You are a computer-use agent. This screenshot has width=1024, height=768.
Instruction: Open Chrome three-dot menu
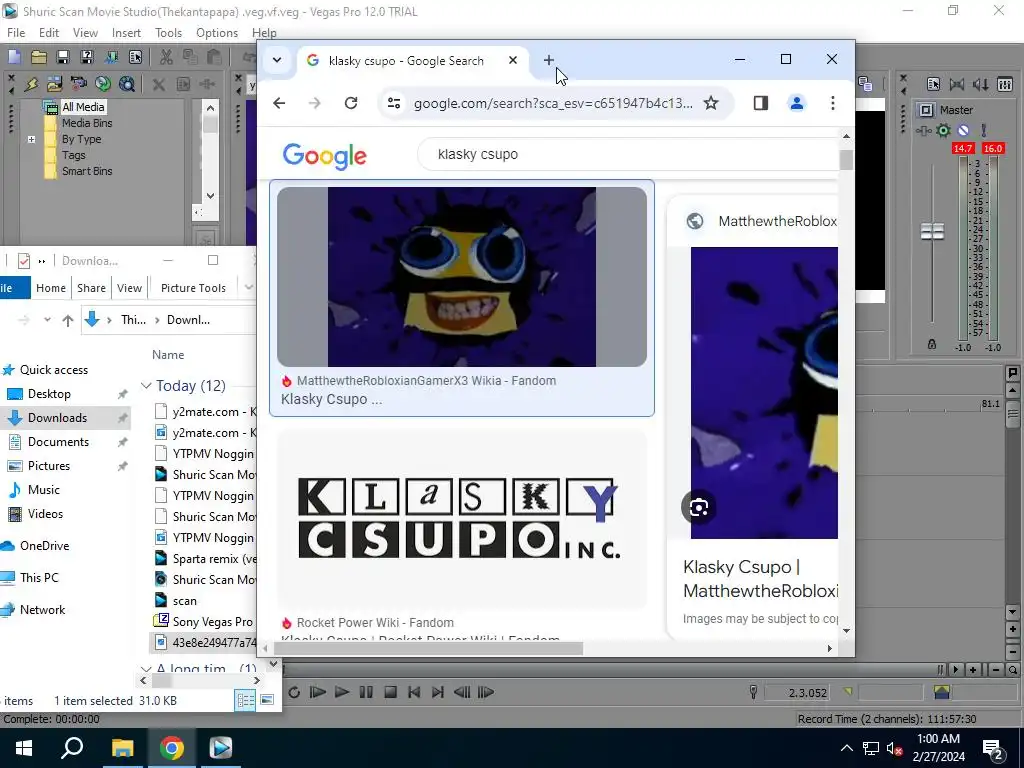(833, 103)
